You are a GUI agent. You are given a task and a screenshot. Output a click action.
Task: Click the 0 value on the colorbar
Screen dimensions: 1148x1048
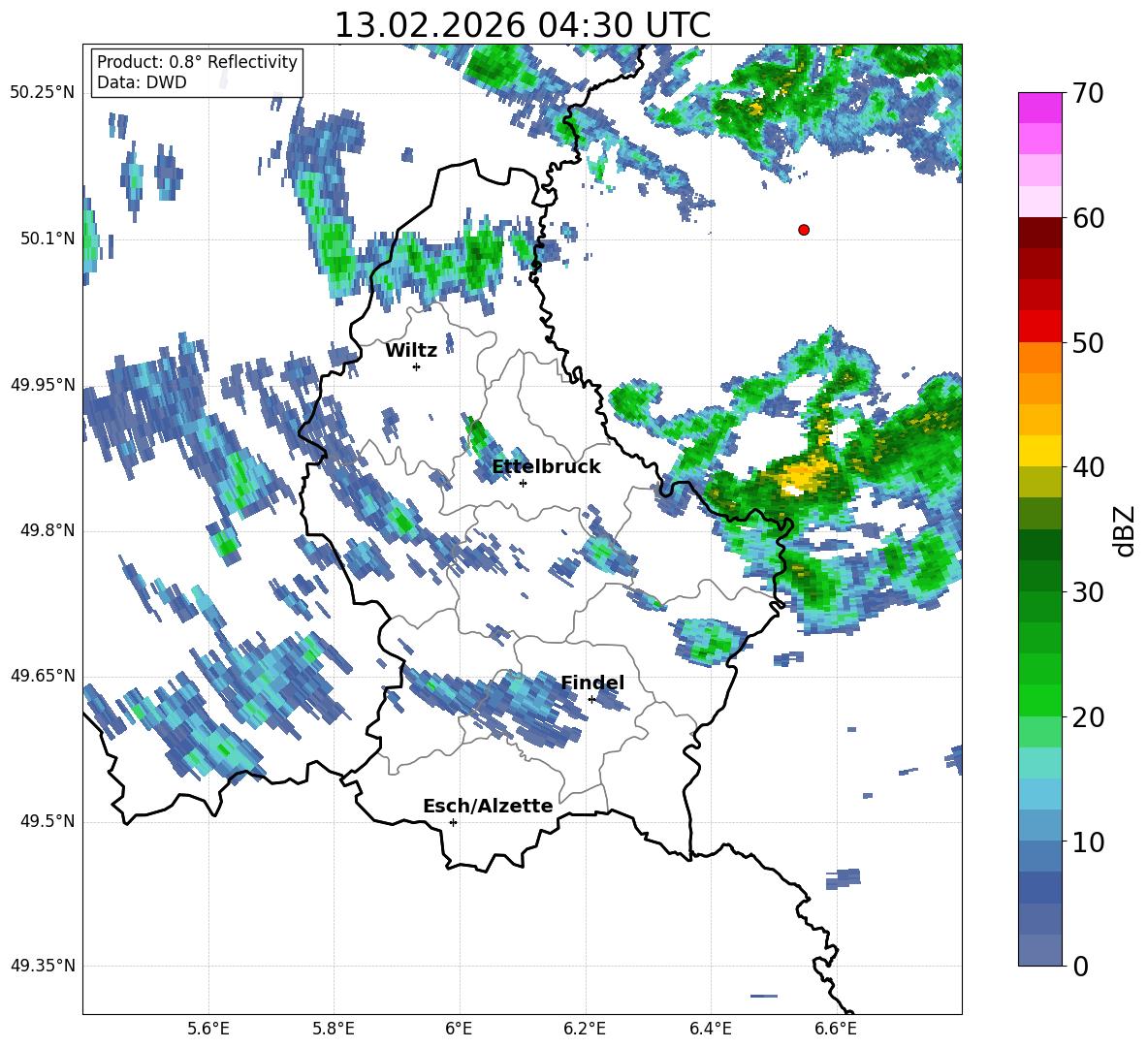[x=1080, y=966]
